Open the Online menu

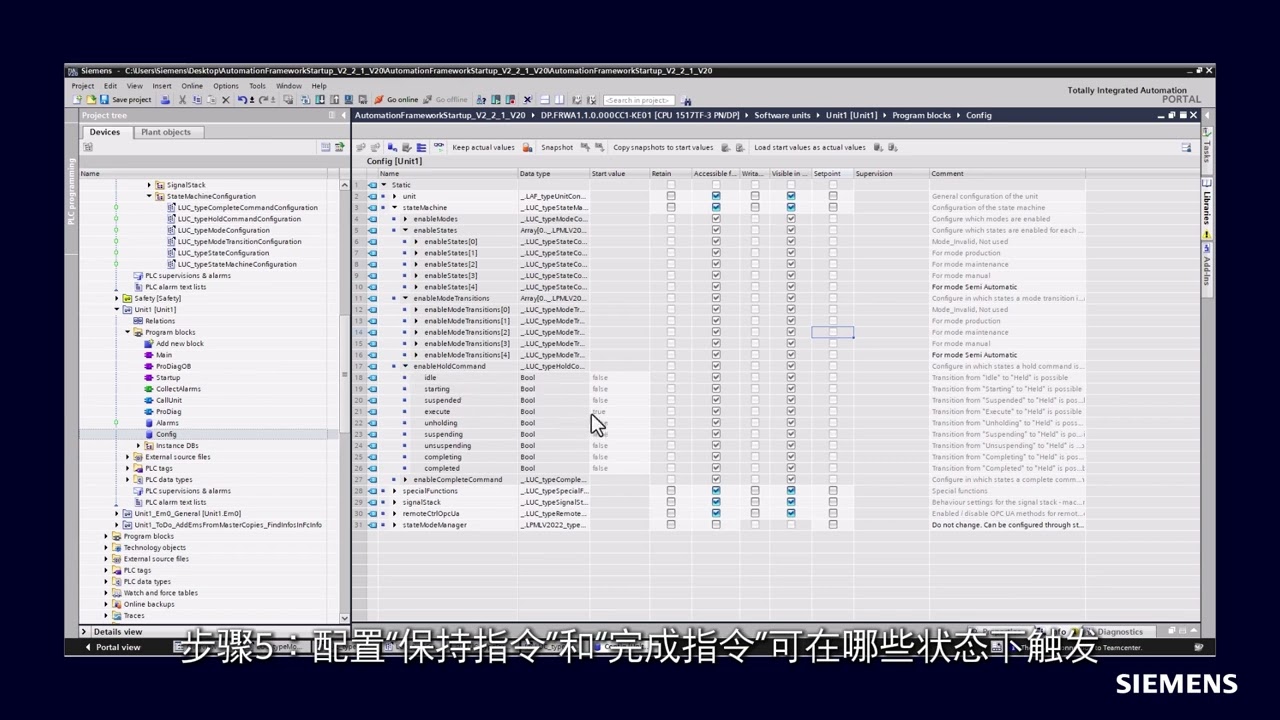tap(192, 86)
